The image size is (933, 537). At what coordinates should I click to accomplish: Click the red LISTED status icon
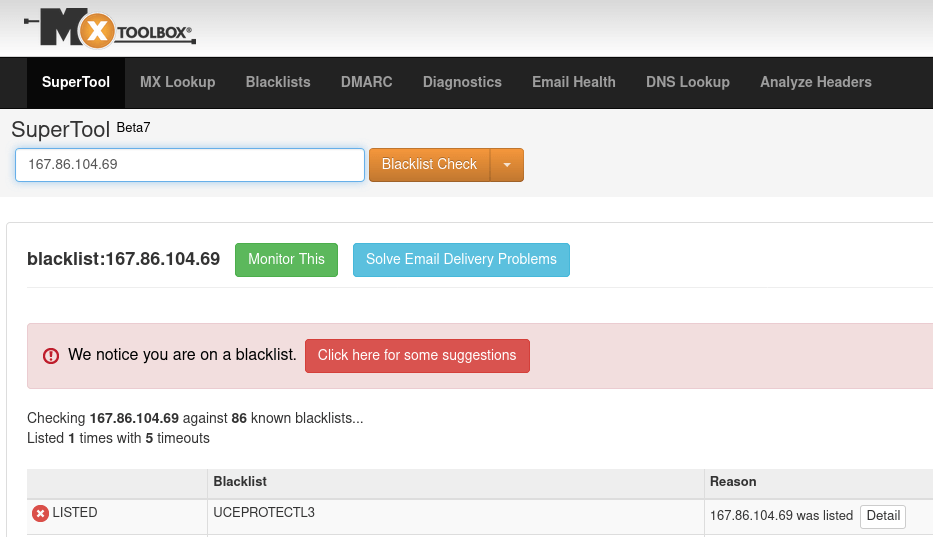pos(40,514)
